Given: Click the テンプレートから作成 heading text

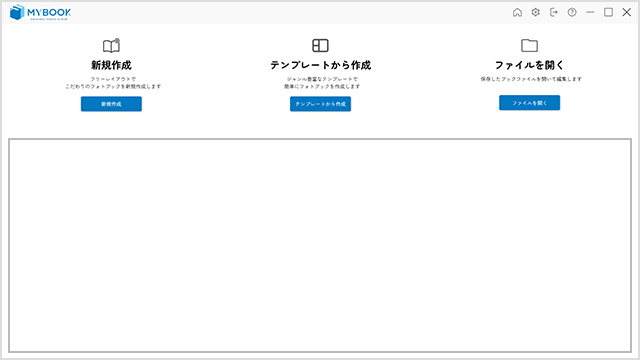Looking at the screenshot, I should click(320, 65).
